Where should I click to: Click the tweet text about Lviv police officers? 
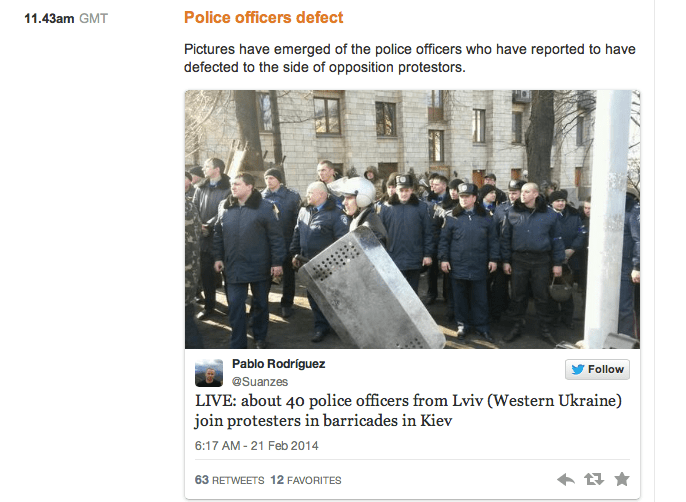[x=408, y=411]
